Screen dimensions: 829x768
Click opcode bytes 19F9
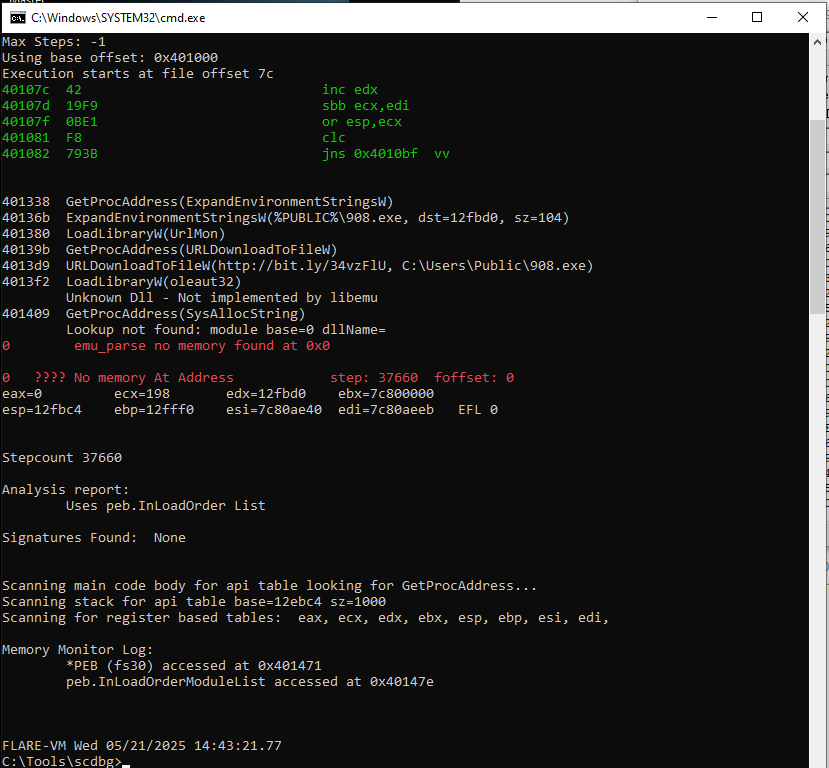point(82,106)
